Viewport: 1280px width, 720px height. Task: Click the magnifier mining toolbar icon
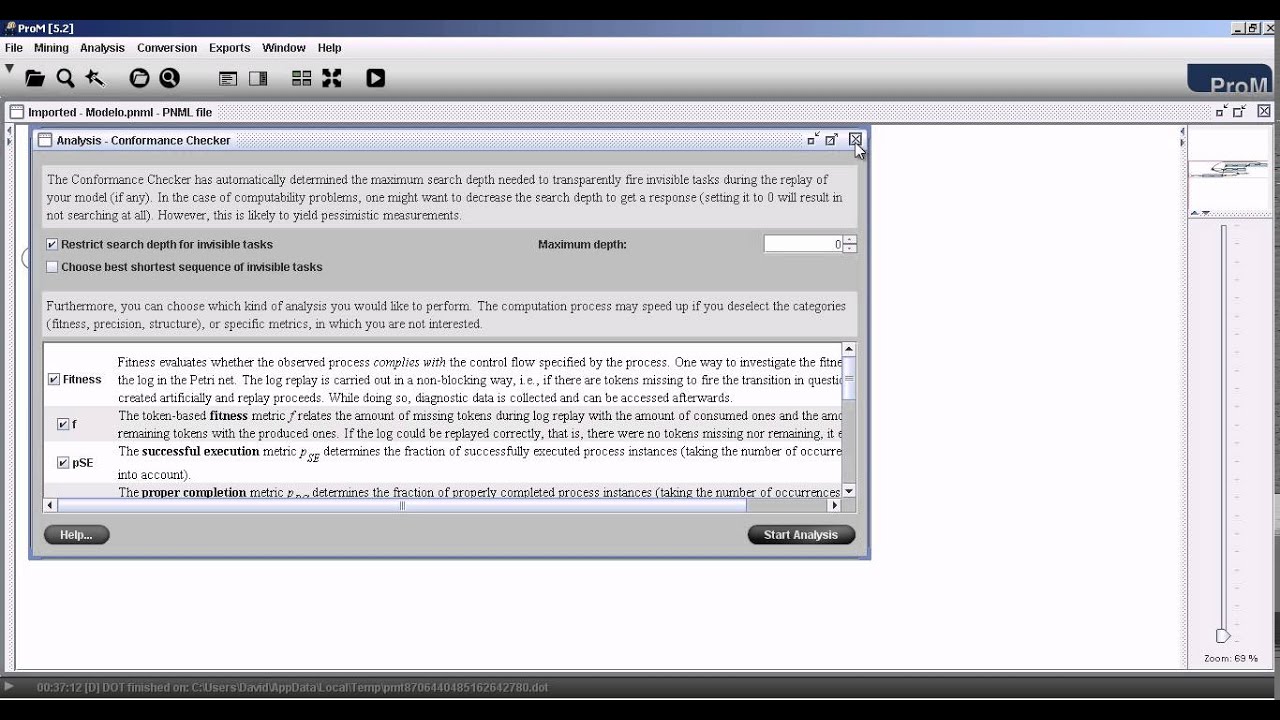[66, 78]
